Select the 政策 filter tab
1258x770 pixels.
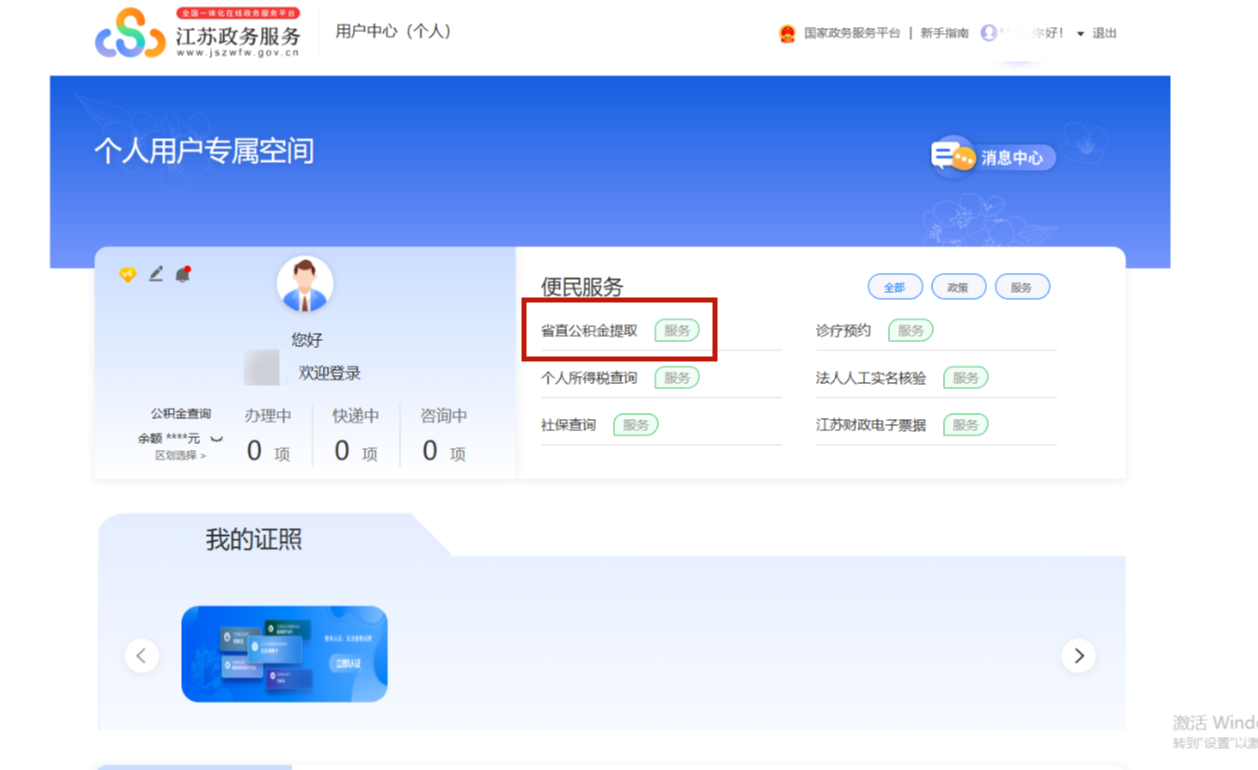[958, 288]
